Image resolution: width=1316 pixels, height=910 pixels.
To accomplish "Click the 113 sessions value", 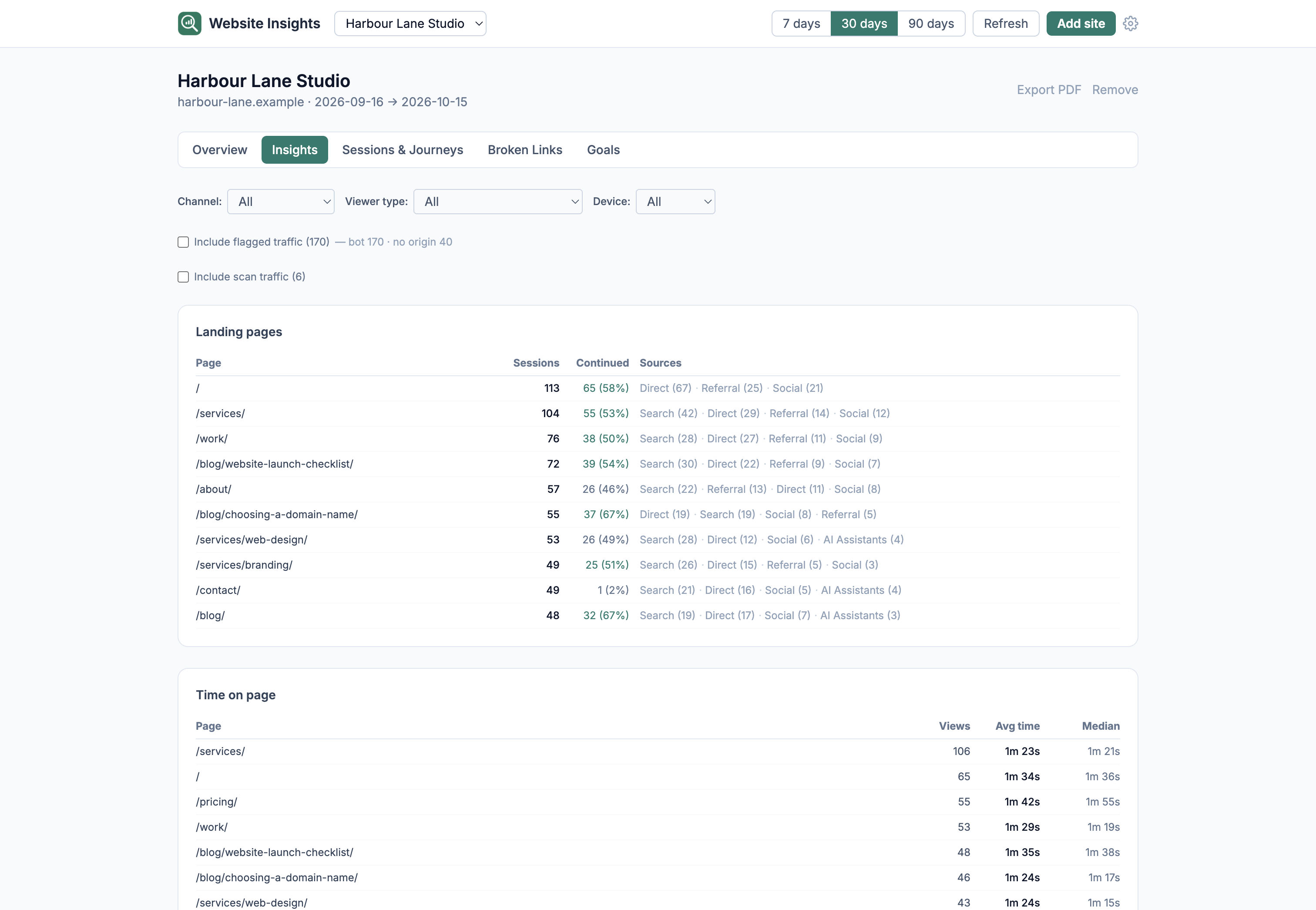I will click(x=551, y=388).
